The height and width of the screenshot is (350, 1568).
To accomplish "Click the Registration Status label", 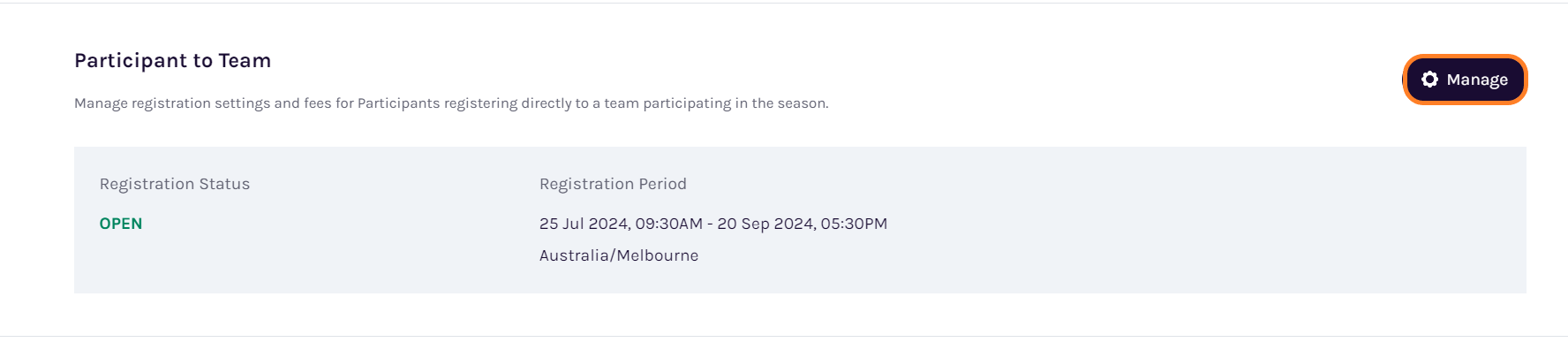I will pos(175,184).
